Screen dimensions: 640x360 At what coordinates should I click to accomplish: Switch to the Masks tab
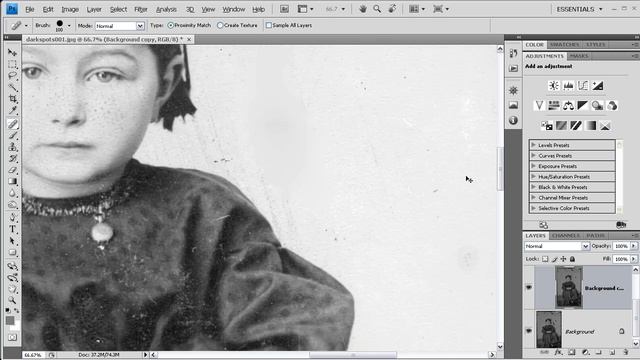579,56
